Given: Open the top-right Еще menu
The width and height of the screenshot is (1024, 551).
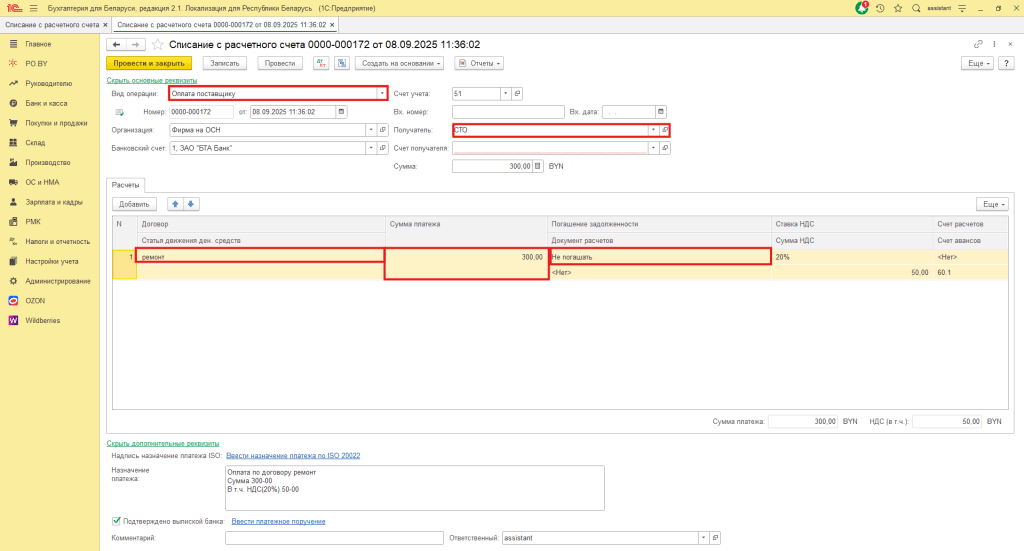Looking at the screenshot, I should [977, 63].
